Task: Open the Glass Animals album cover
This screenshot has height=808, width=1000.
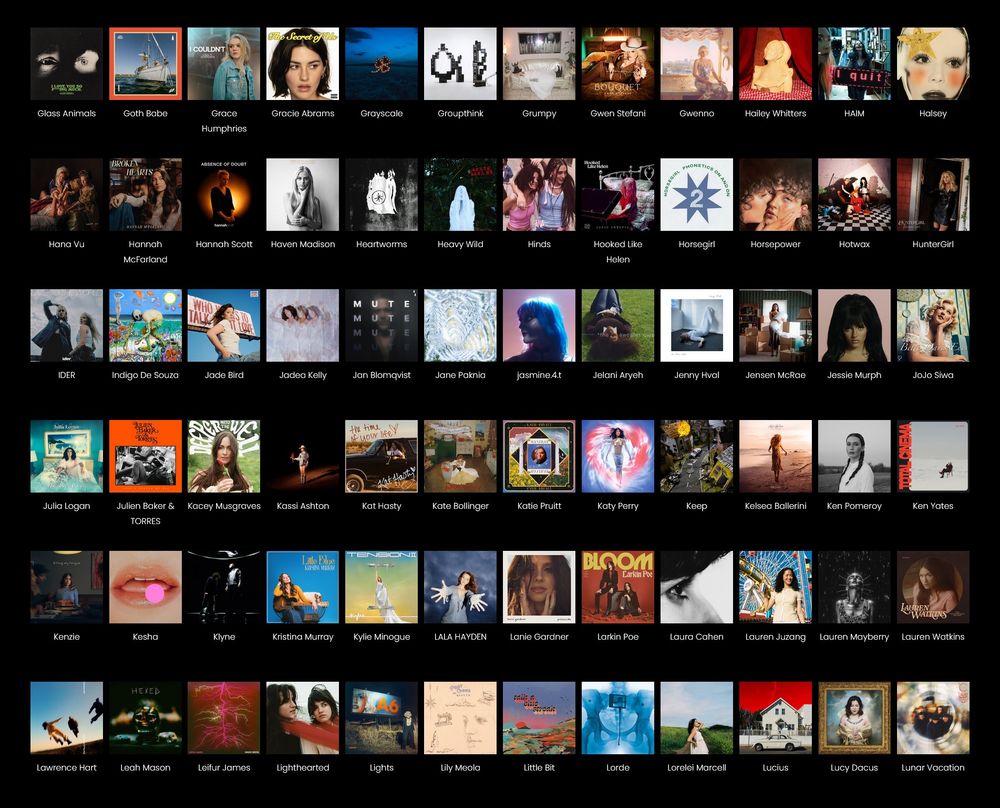Action: 66,64
